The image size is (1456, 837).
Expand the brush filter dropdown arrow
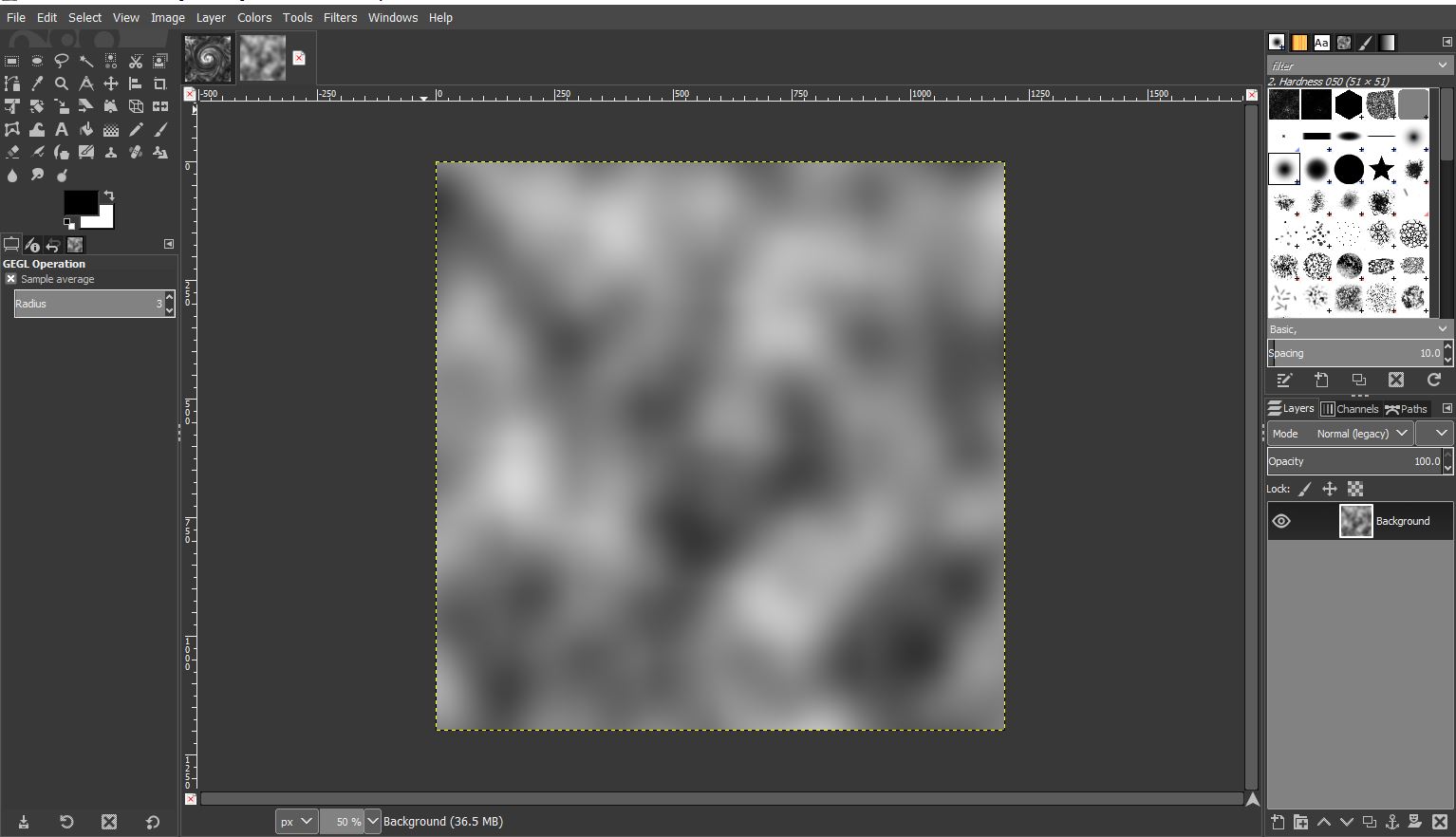tap(1443, 65)
